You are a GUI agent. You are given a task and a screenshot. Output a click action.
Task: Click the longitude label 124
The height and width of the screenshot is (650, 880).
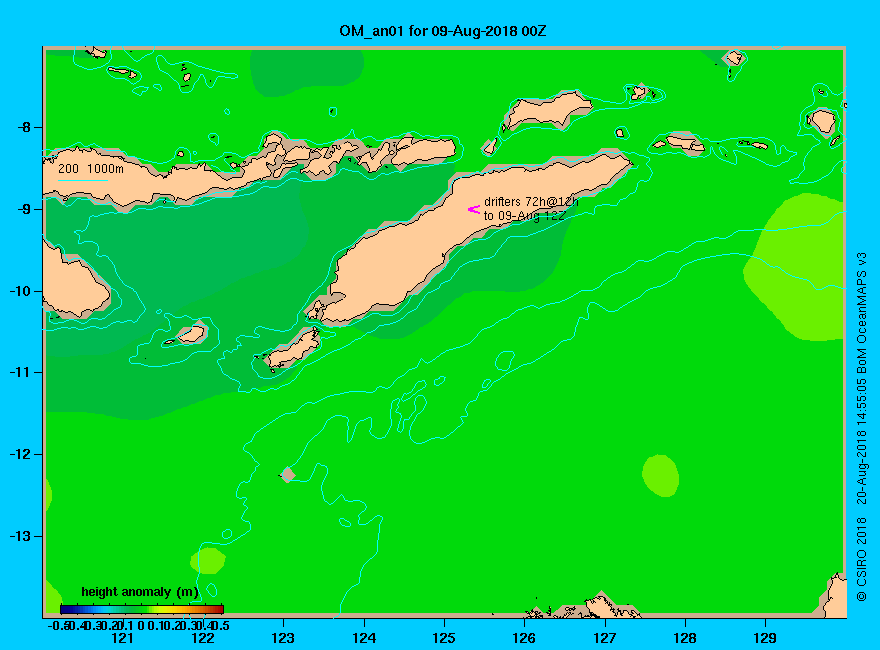pos(364,638)
